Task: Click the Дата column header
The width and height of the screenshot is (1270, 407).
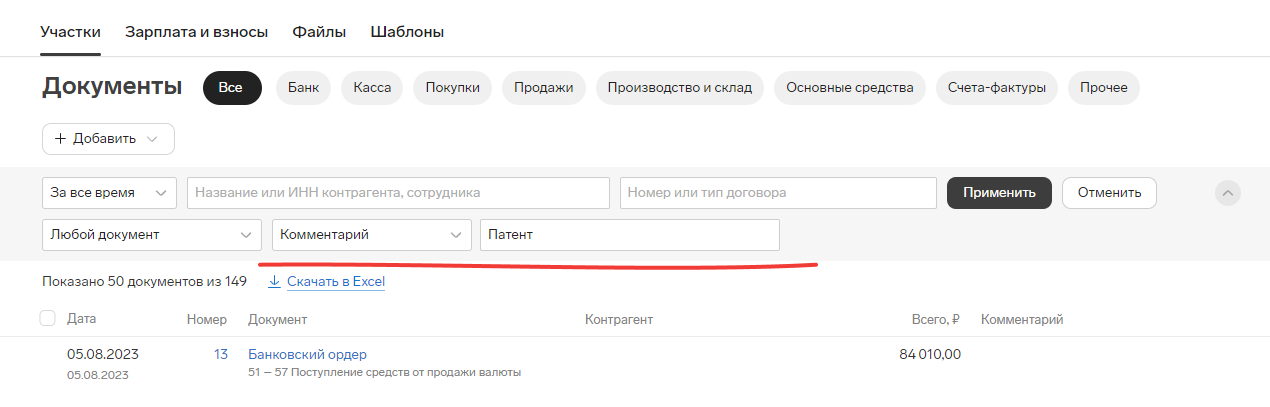Action: pos(81,319)
